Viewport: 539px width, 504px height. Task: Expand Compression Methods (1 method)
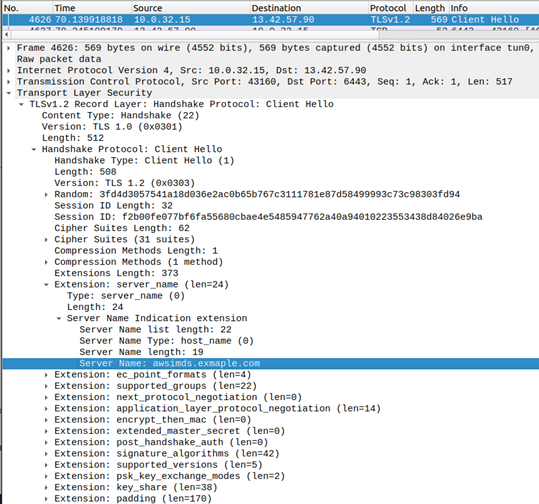pos(46,262)
